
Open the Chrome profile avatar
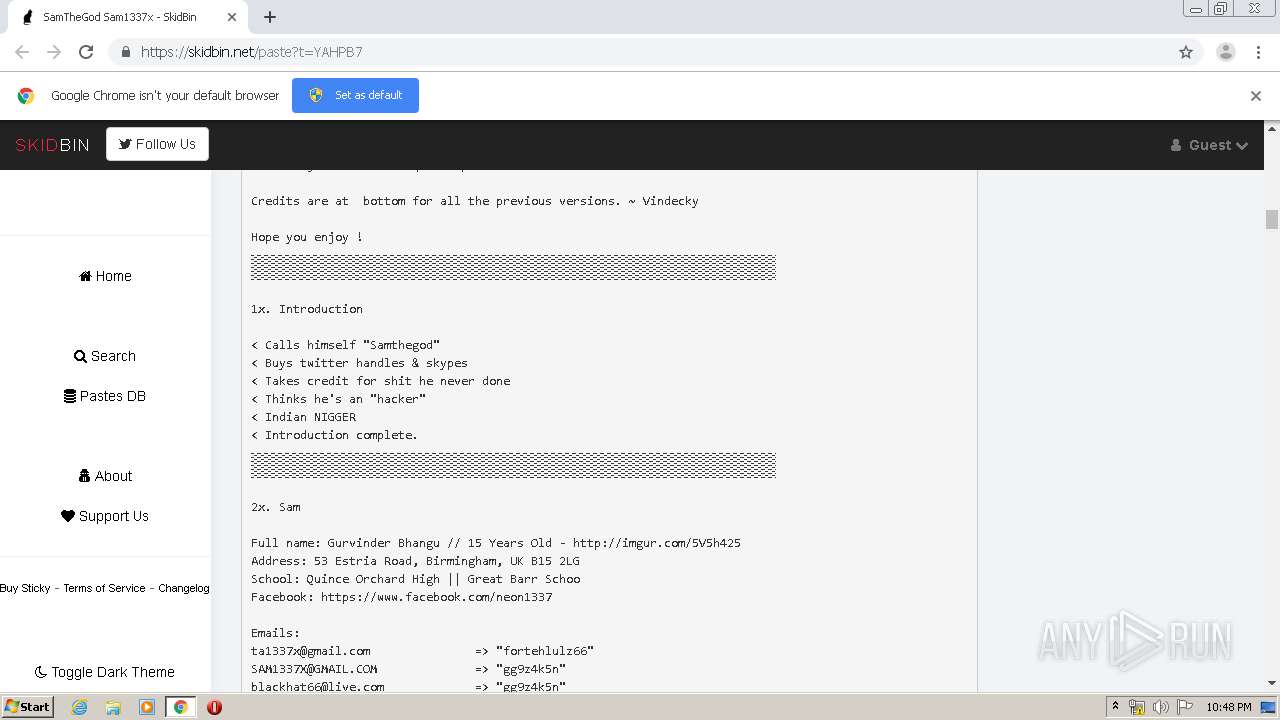click(1226, 52)
